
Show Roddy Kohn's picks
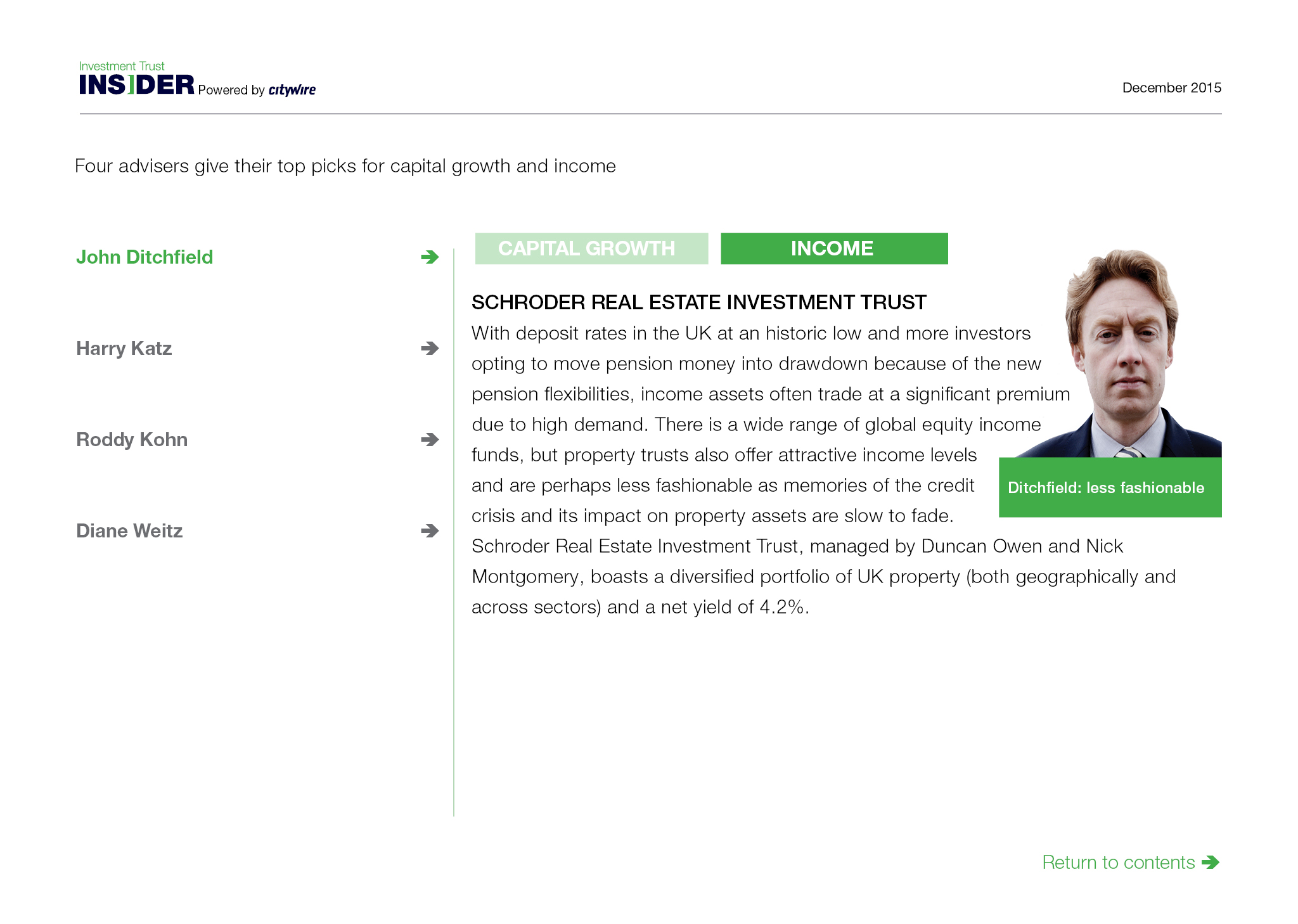[132, 439]
